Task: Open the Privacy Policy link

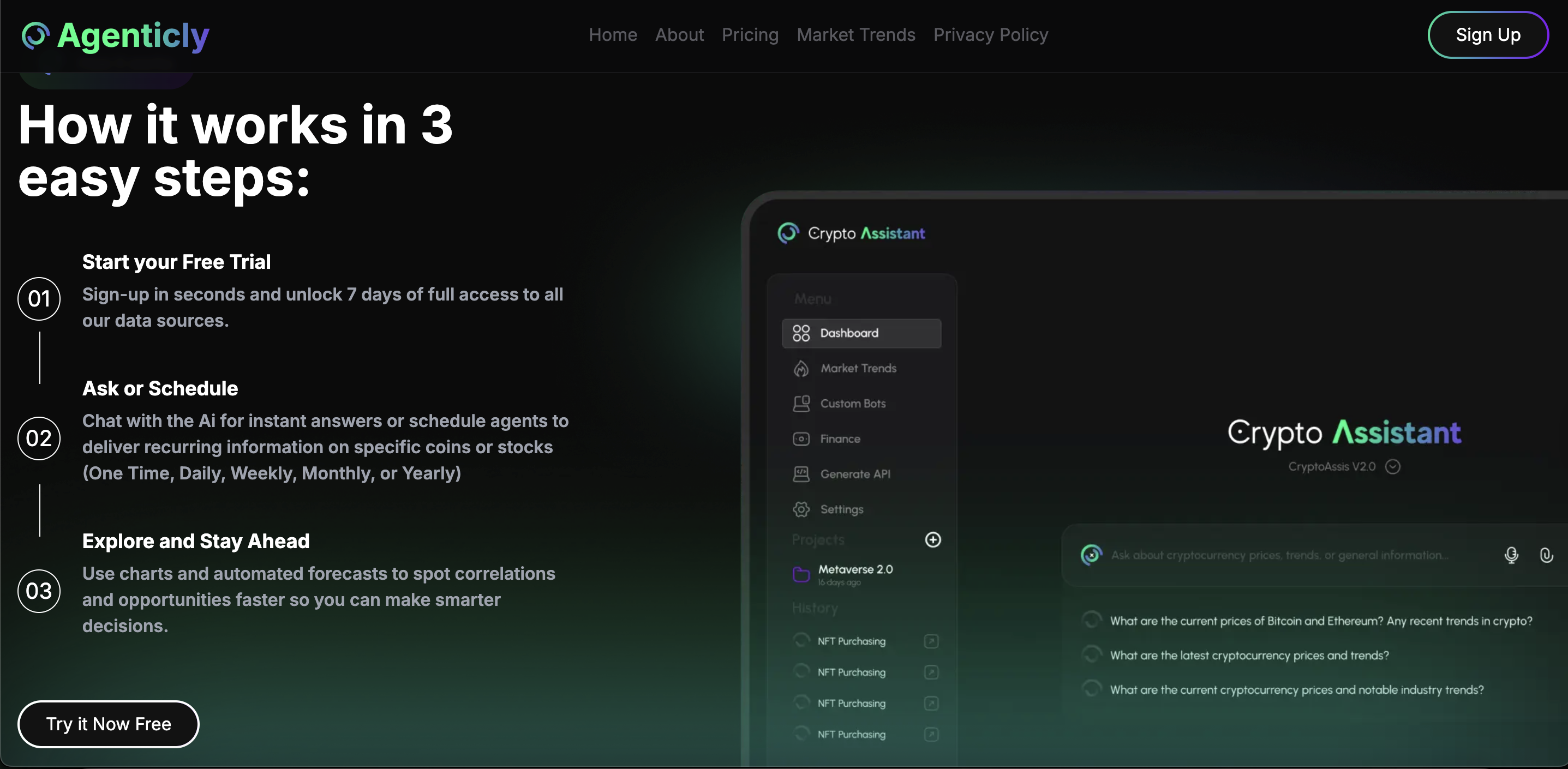Action: pyautogui.click(x=990, y=35)
